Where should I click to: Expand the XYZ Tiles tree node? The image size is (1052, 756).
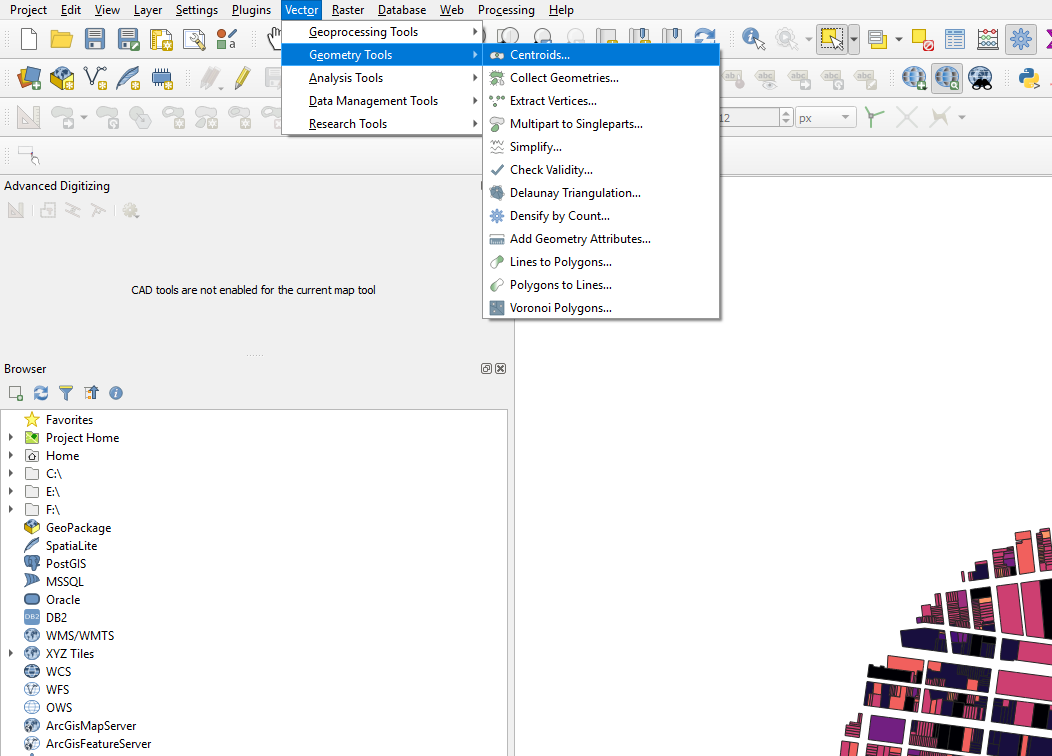tap(11, 654)
